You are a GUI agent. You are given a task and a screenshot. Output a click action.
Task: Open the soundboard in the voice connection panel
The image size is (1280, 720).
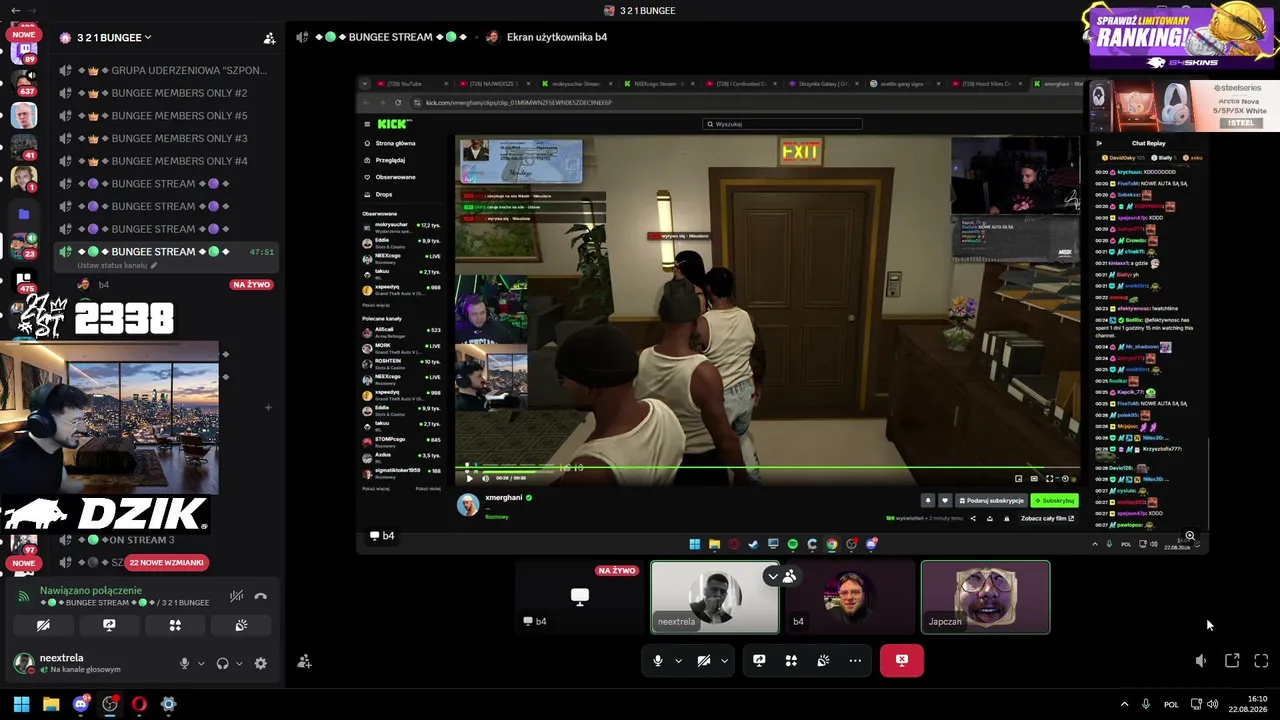click(241, 625)
